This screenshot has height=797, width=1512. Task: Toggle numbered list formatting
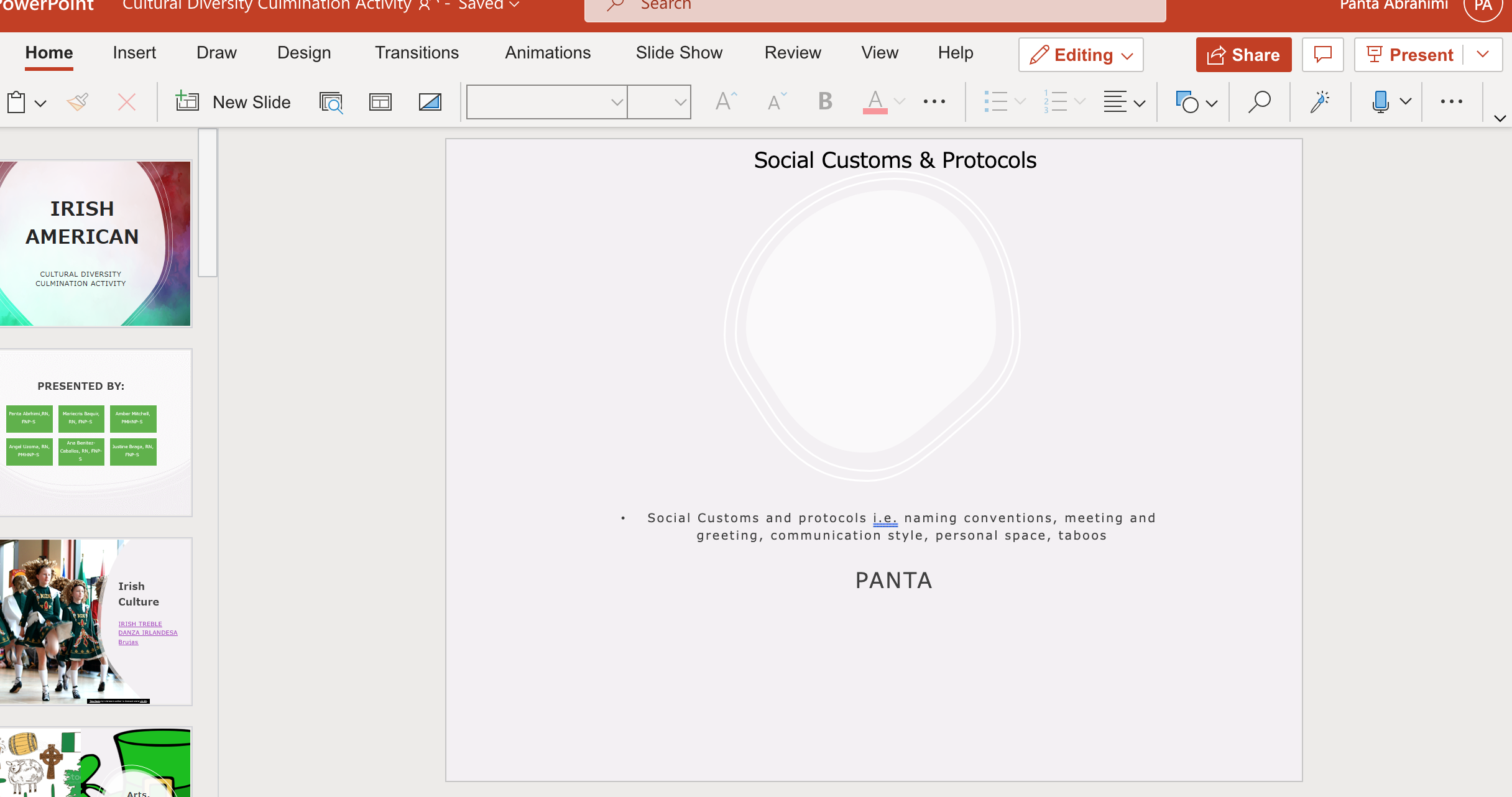(1055, 101)
